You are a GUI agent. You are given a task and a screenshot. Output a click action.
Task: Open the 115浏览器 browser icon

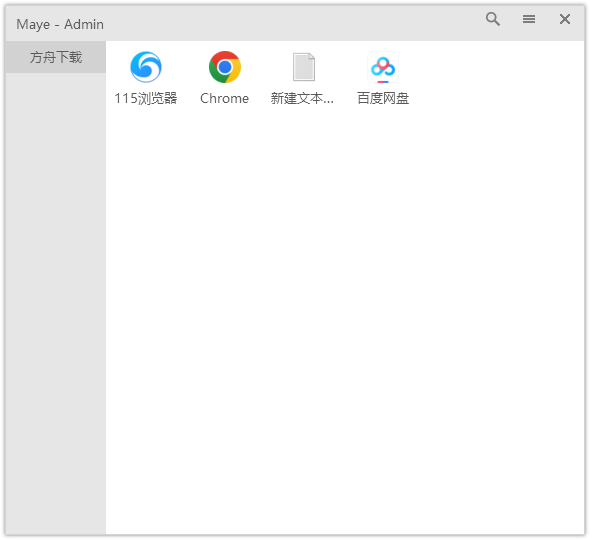coord(146,67)
